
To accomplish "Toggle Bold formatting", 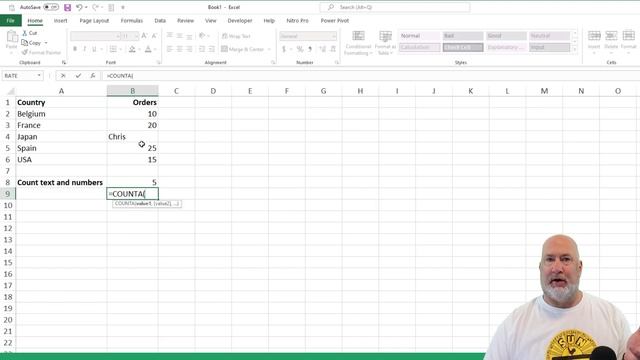I will point(75,49).
